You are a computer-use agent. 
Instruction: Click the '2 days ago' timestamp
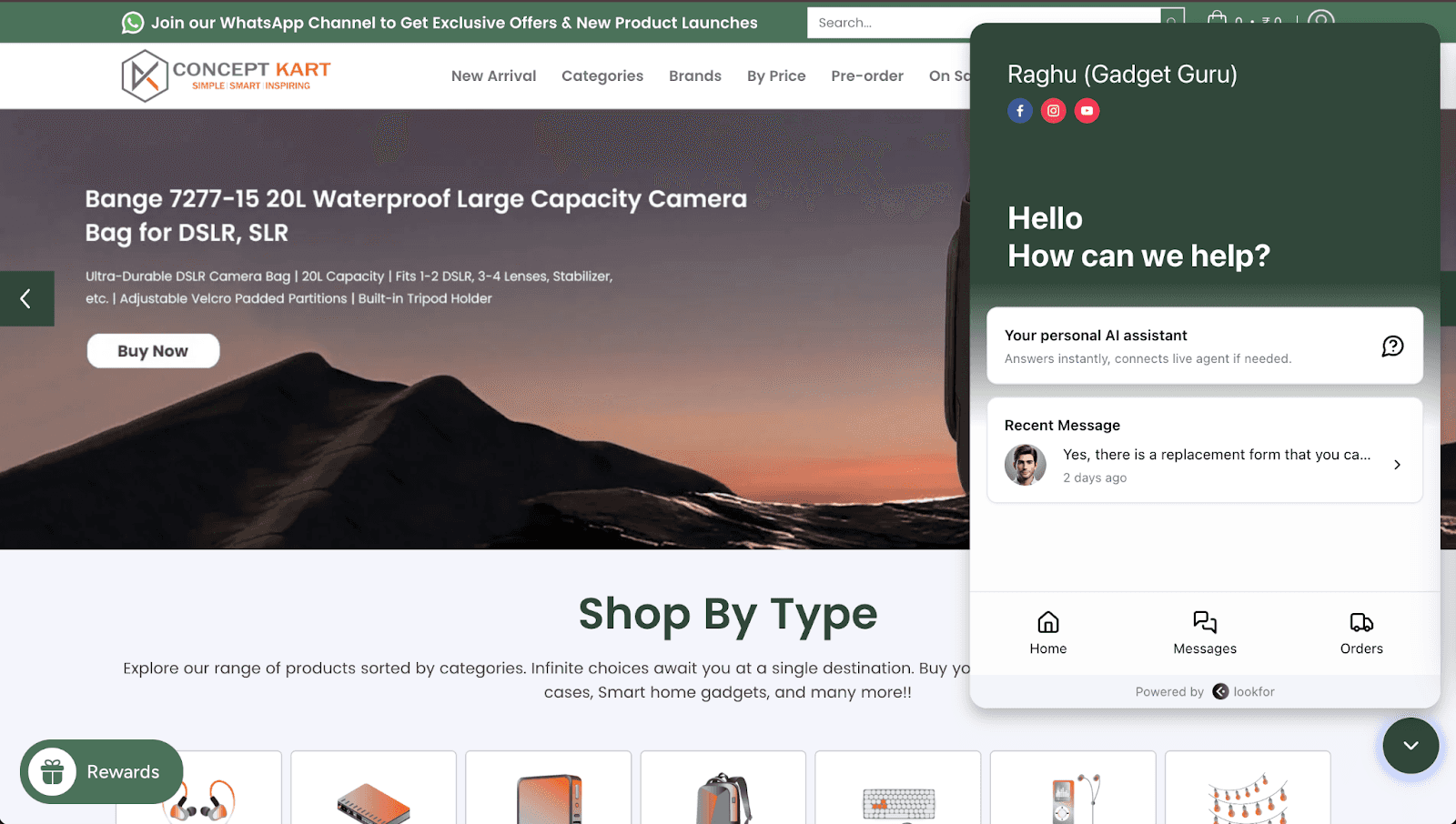coord(1095,478)
